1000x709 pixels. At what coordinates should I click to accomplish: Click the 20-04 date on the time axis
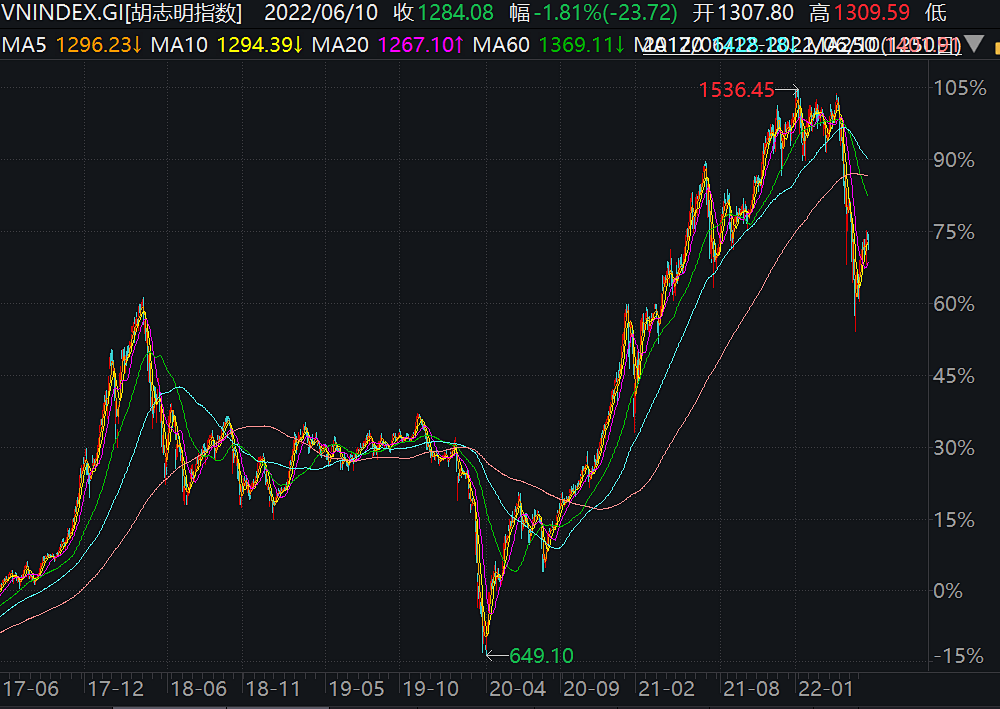tap(517, 689)
